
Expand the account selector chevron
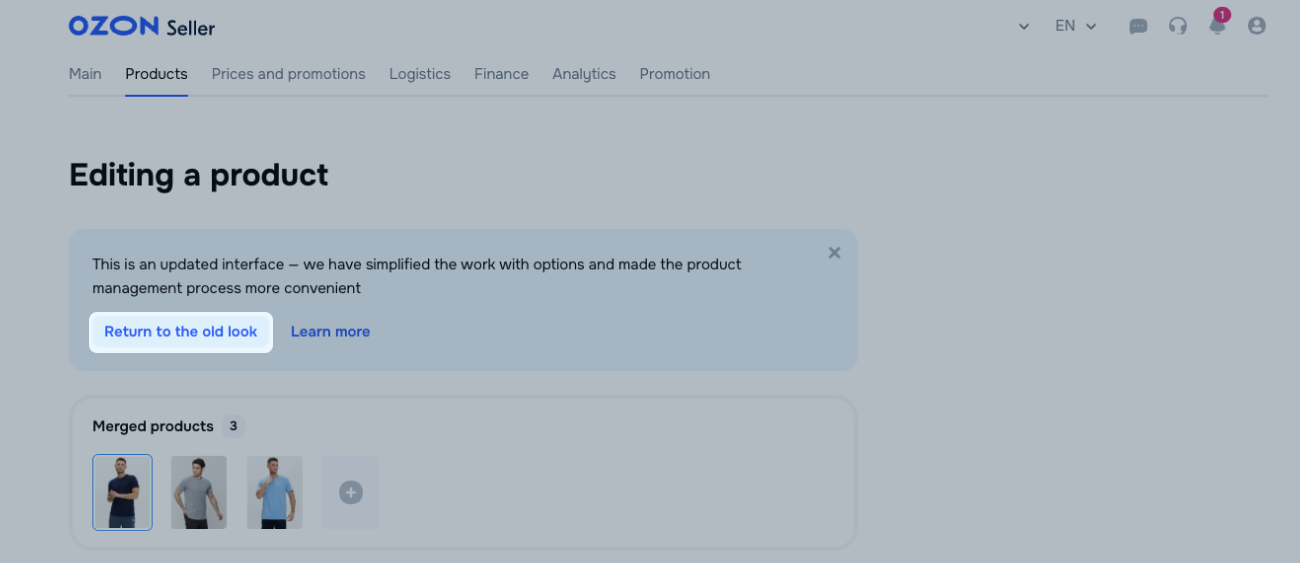click(x=1023, y=26)
